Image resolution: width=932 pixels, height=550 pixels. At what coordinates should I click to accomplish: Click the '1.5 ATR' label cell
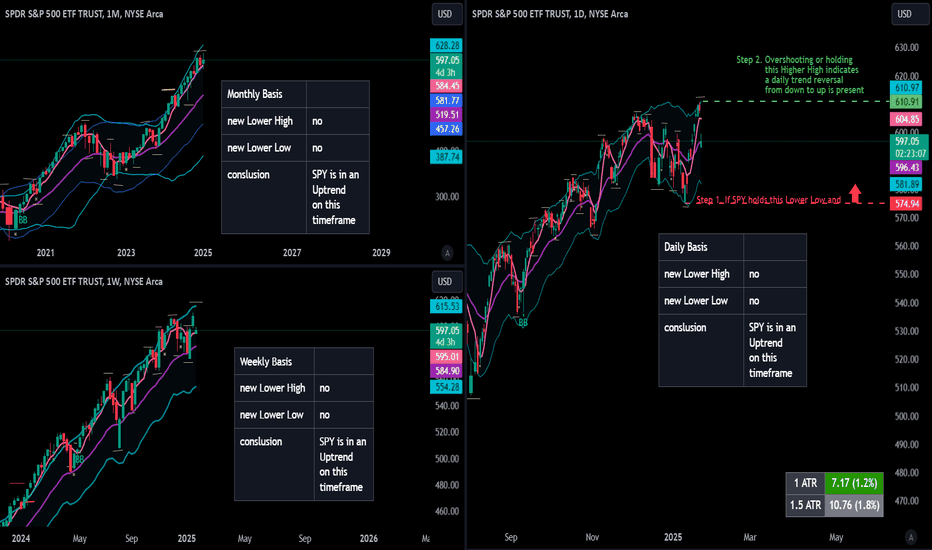pos(805,505)
